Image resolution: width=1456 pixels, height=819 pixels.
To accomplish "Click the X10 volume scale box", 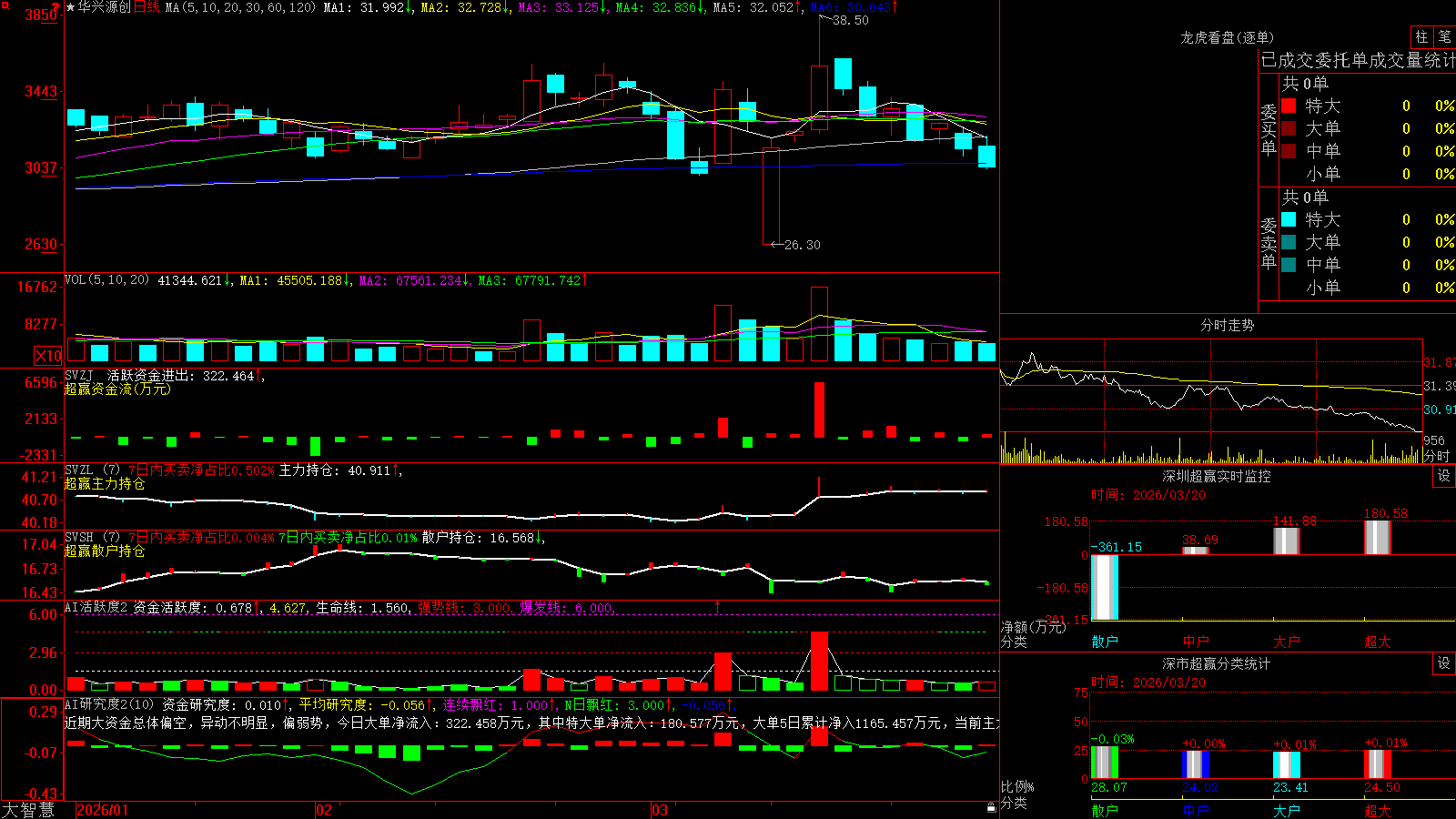I will [x=48, y=356].
